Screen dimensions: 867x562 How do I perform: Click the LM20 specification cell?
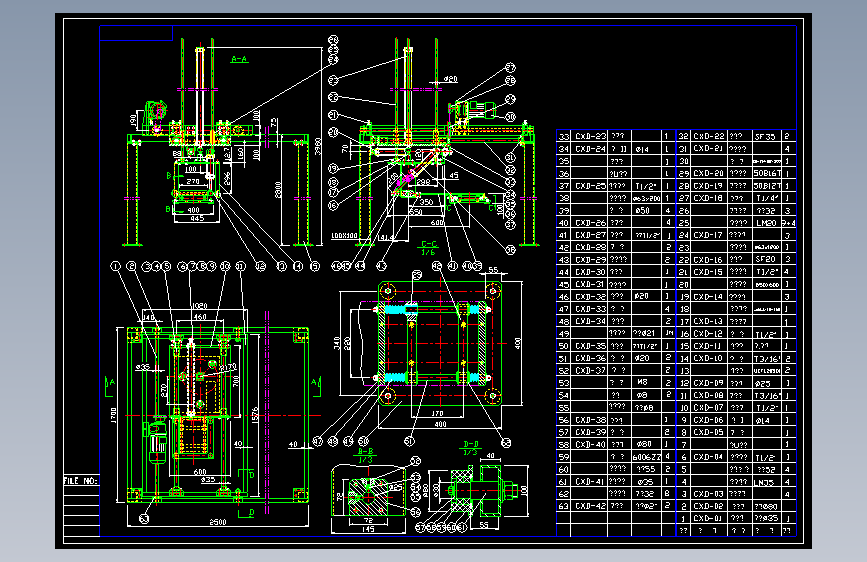[766, 223]
